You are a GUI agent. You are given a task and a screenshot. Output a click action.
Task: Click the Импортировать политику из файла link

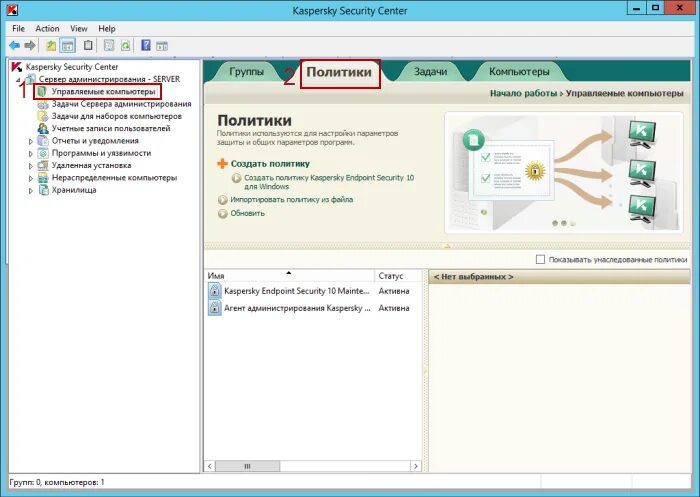click(292, 200)
